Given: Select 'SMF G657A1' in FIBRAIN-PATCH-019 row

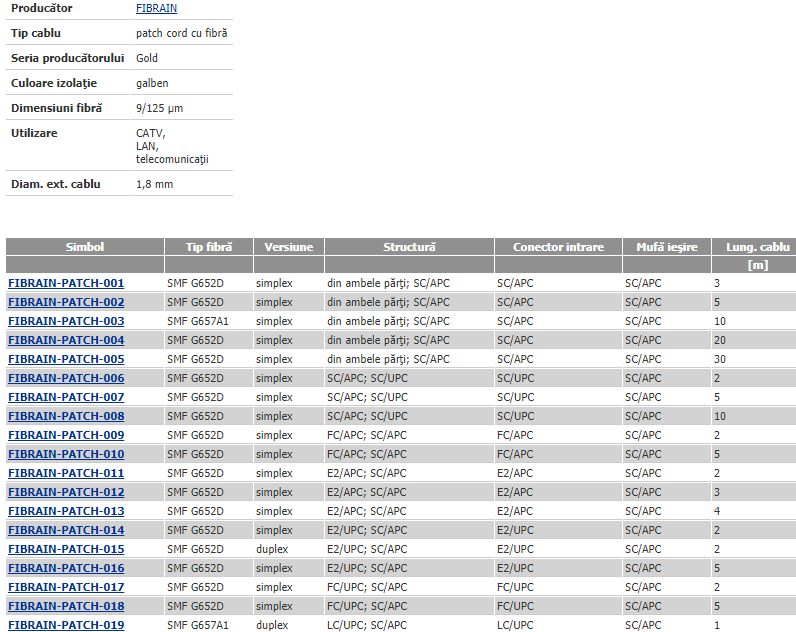Looking at the screenshot, I should pos(198,625).
